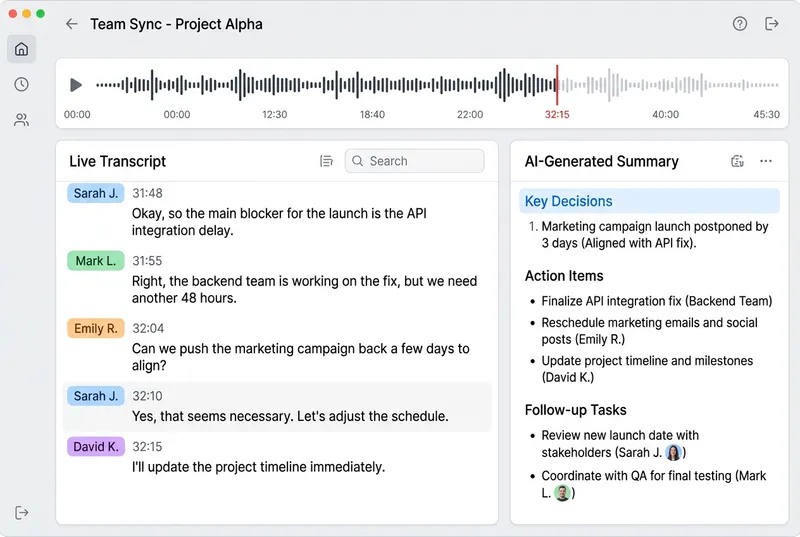Click the AI summary regenerate icon
Image resolution: width=800 pixels, height=537 pixels.
[x=738, y=161]
